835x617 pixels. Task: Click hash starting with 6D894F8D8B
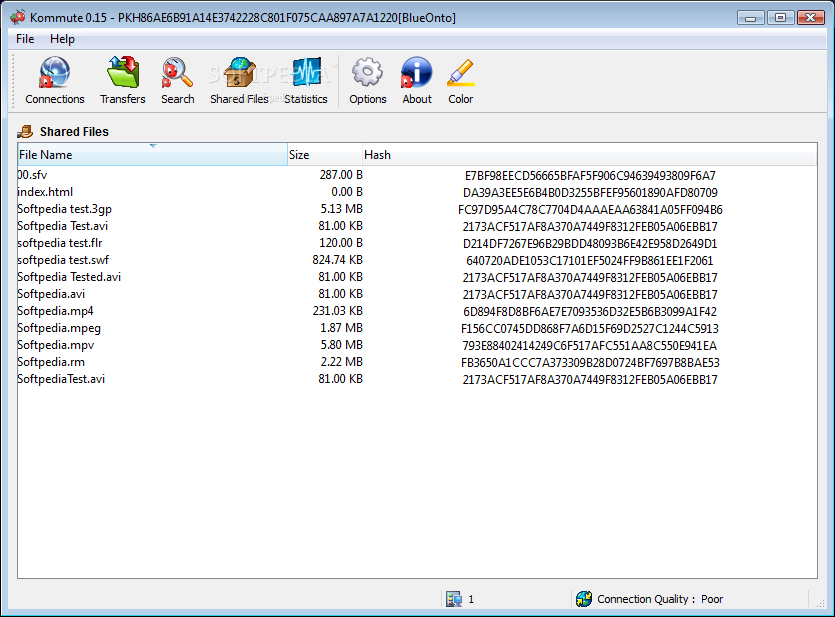click(x=590, y=312)
